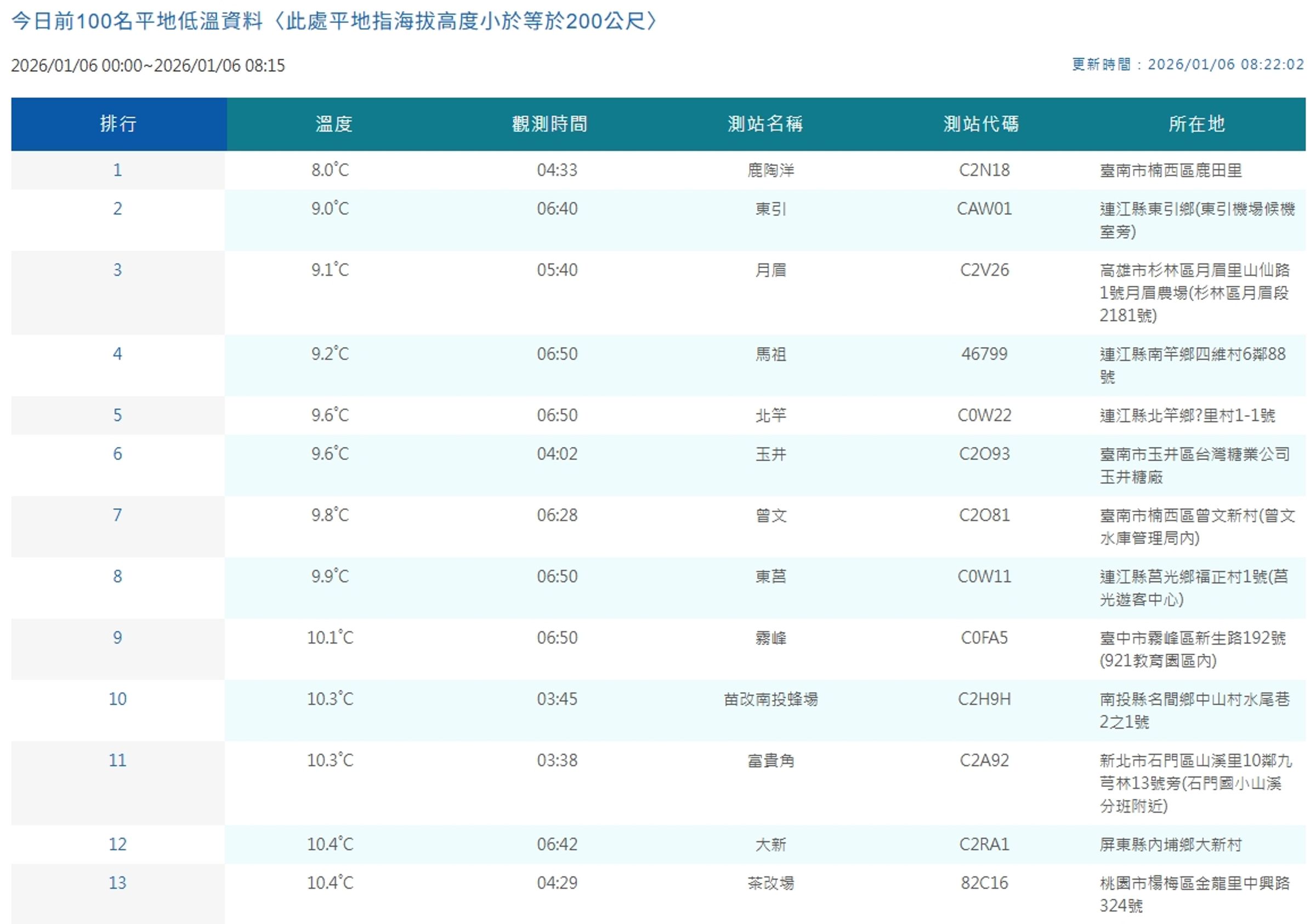Click station code 46799
Viewport: 1316px width, 924px height.
984,354
